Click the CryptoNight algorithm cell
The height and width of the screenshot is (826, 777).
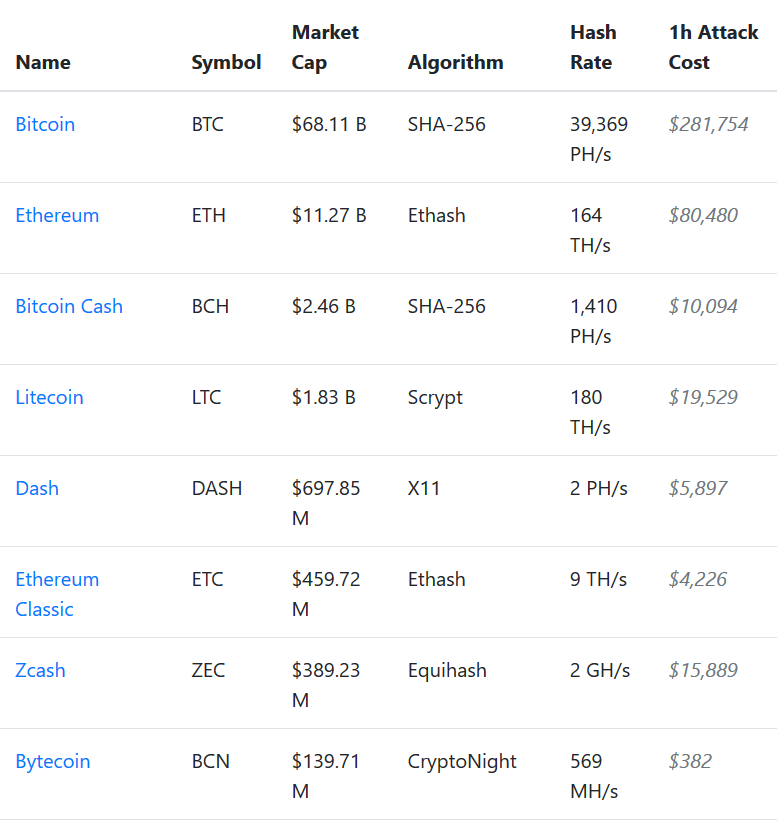pos(462,762)
